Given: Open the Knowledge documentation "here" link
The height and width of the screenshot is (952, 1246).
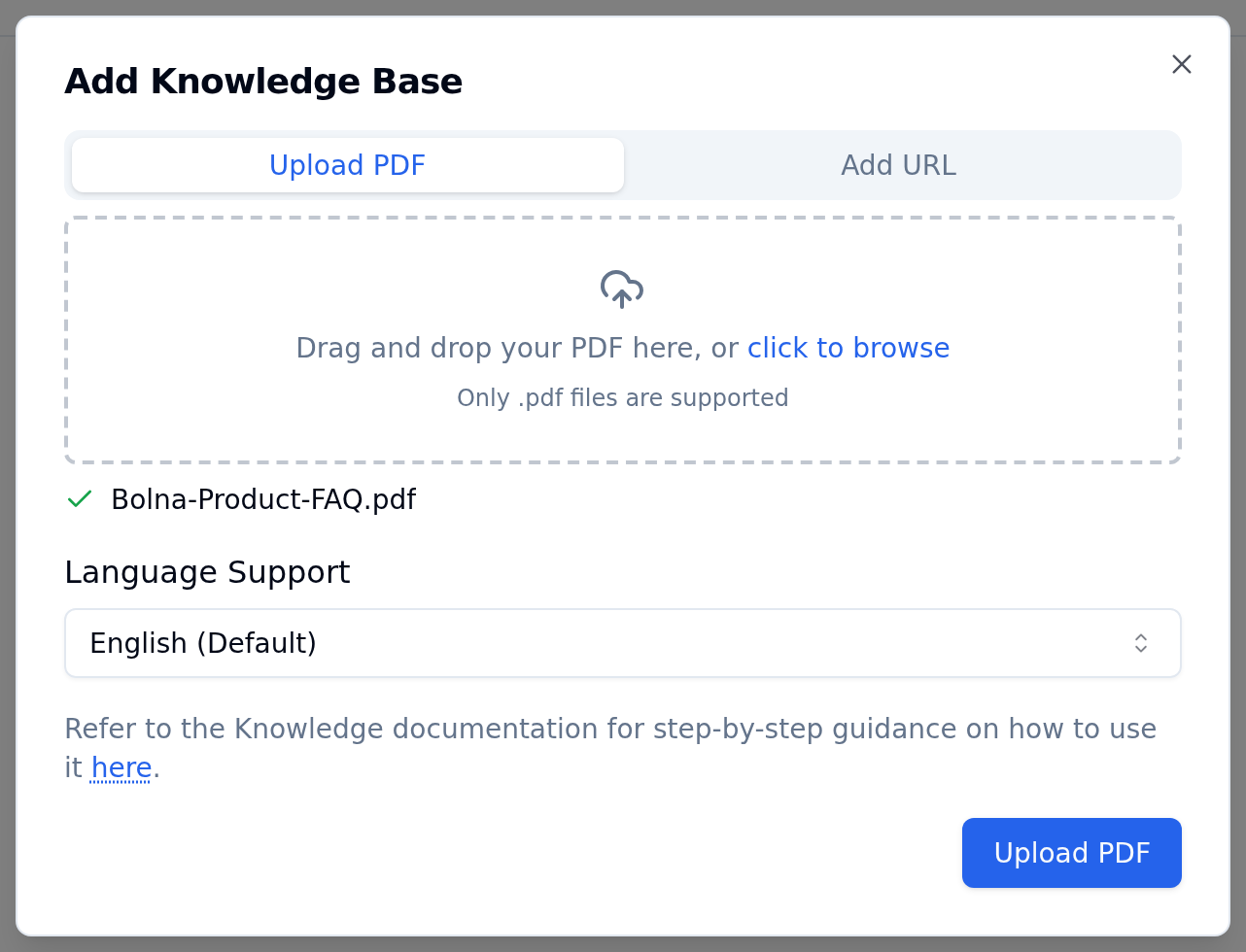Looking at the screenshot, I should pos(121,768).
